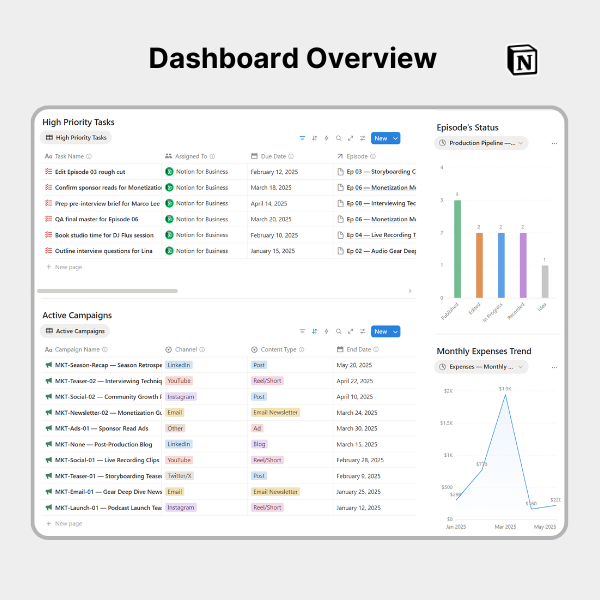Click the gray Idea bar in Episode's Status
This screenshot has width=600, height=600.
(545, 282)
